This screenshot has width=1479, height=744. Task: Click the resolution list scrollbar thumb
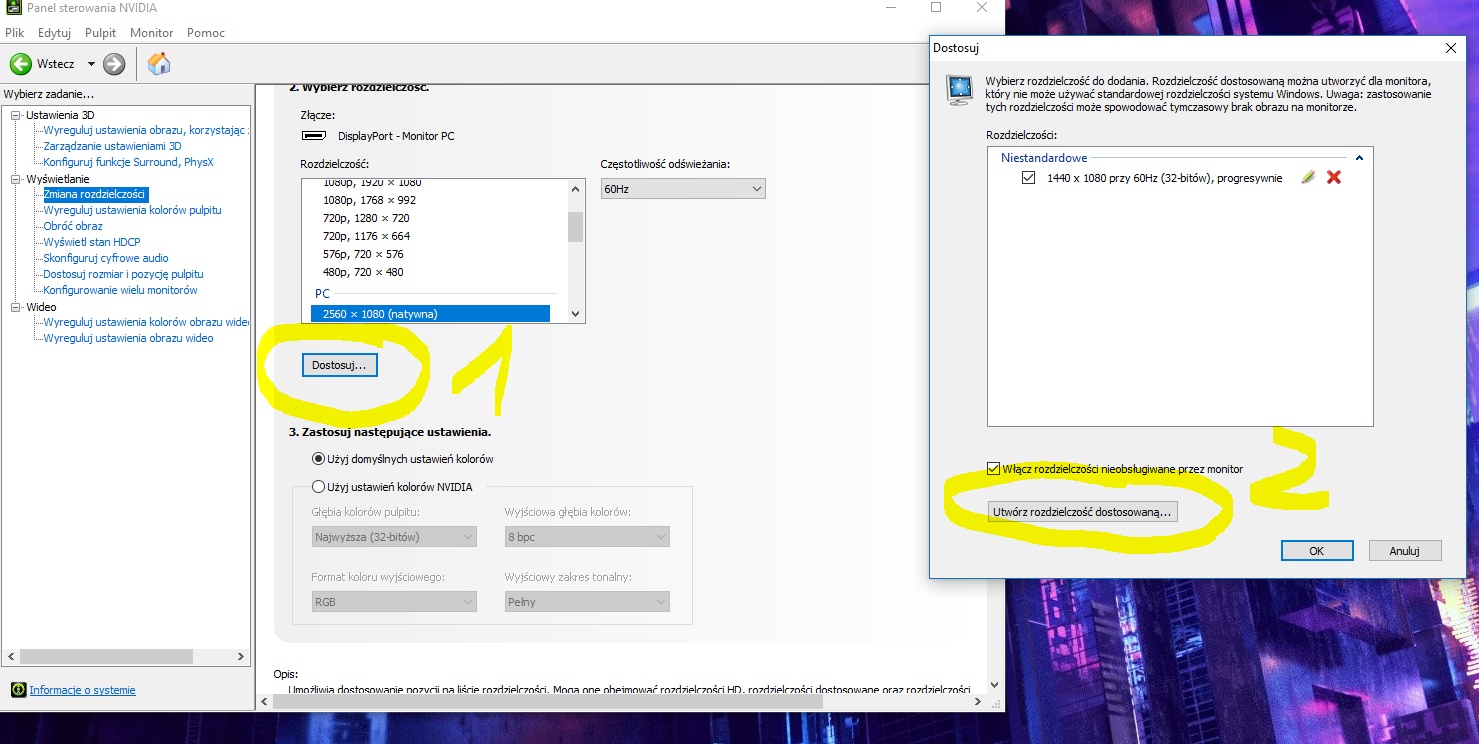pos(575,226)
